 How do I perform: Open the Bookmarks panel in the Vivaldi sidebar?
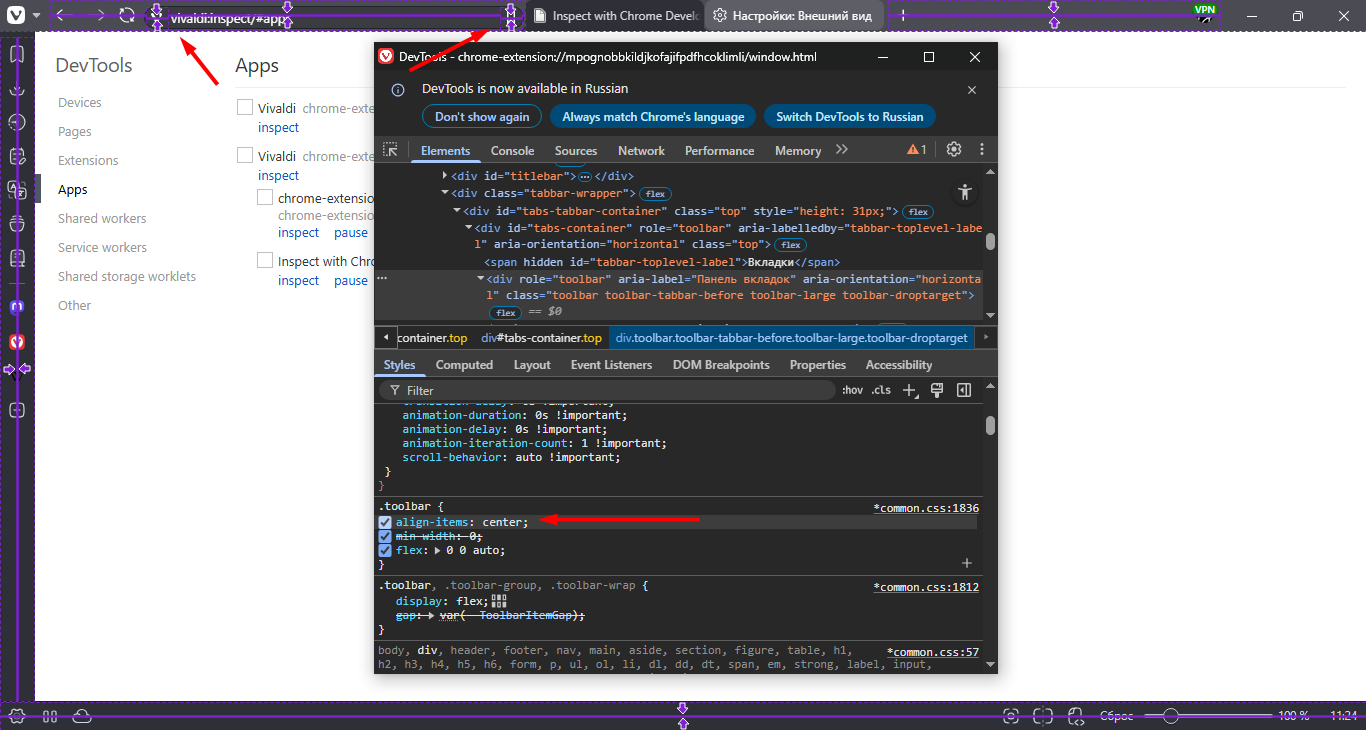click(x=17, y=54)
